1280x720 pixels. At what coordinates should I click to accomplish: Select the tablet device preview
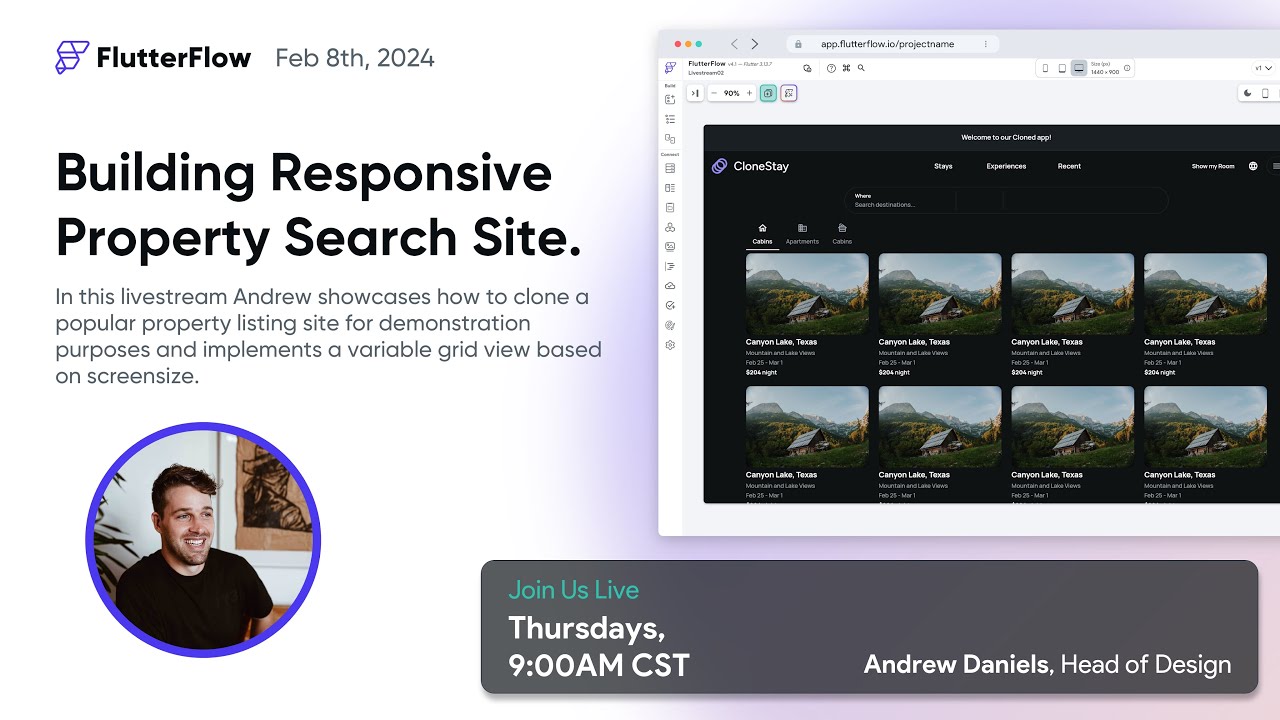point(1062,68)
